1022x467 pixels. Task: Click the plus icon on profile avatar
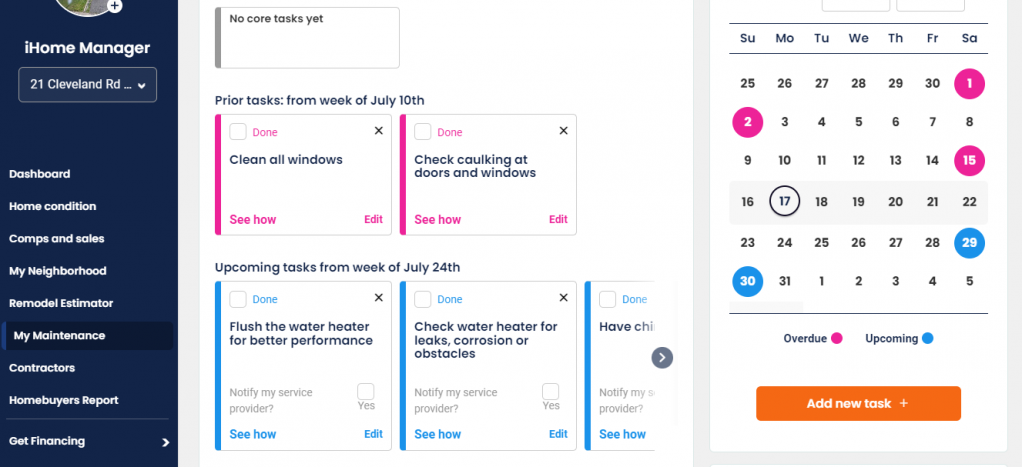115,6
